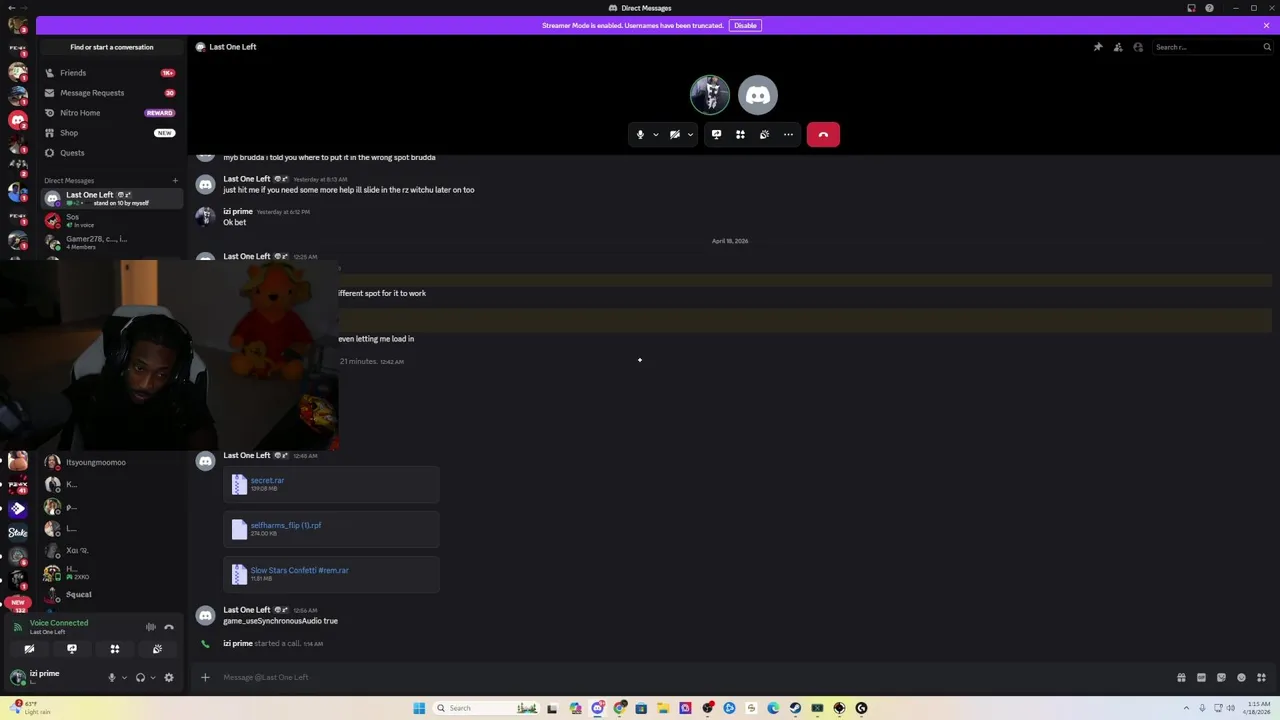Turn on camera in voice panel

pyautogui.click(x=29, y=649)
